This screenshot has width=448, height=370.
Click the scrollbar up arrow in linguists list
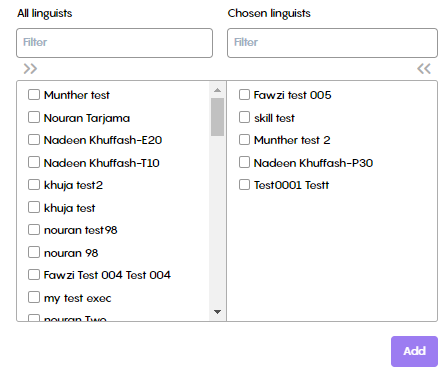[x=217, y=90]
